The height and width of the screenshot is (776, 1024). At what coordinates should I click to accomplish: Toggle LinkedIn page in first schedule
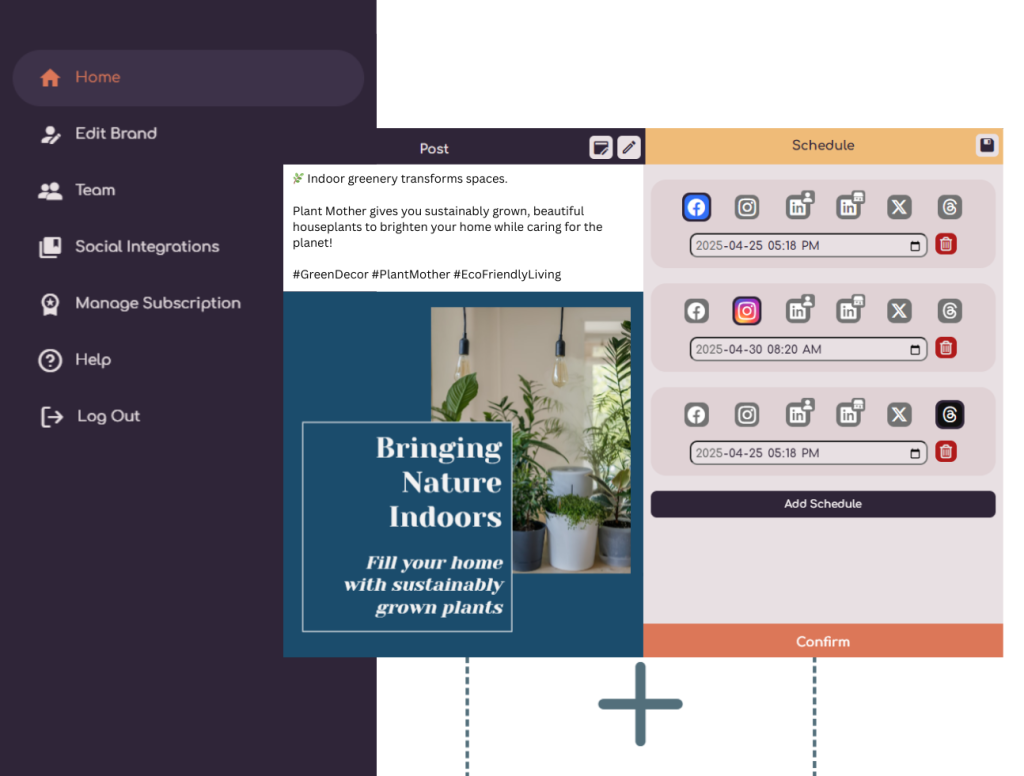[850, 206]
